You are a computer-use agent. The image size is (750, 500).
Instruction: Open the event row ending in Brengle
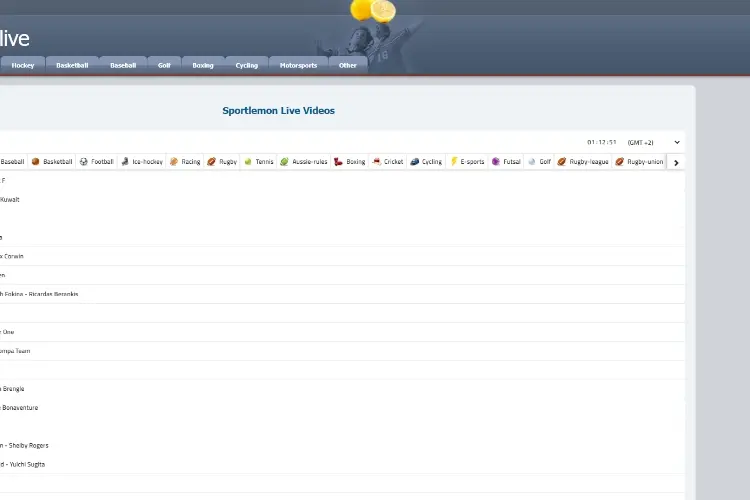[342, 389]
